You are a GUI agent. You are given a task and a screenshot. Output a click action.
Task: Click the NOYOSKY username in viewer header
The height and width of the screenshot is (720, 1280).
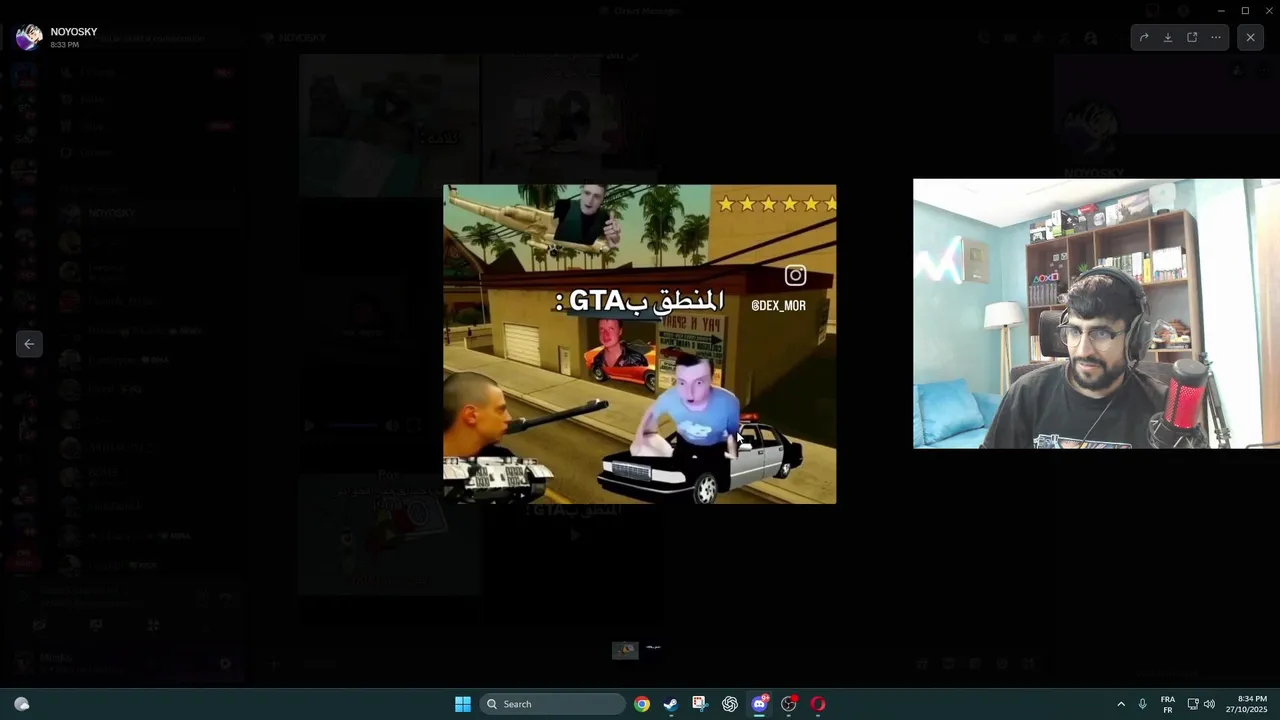point(74,32)
